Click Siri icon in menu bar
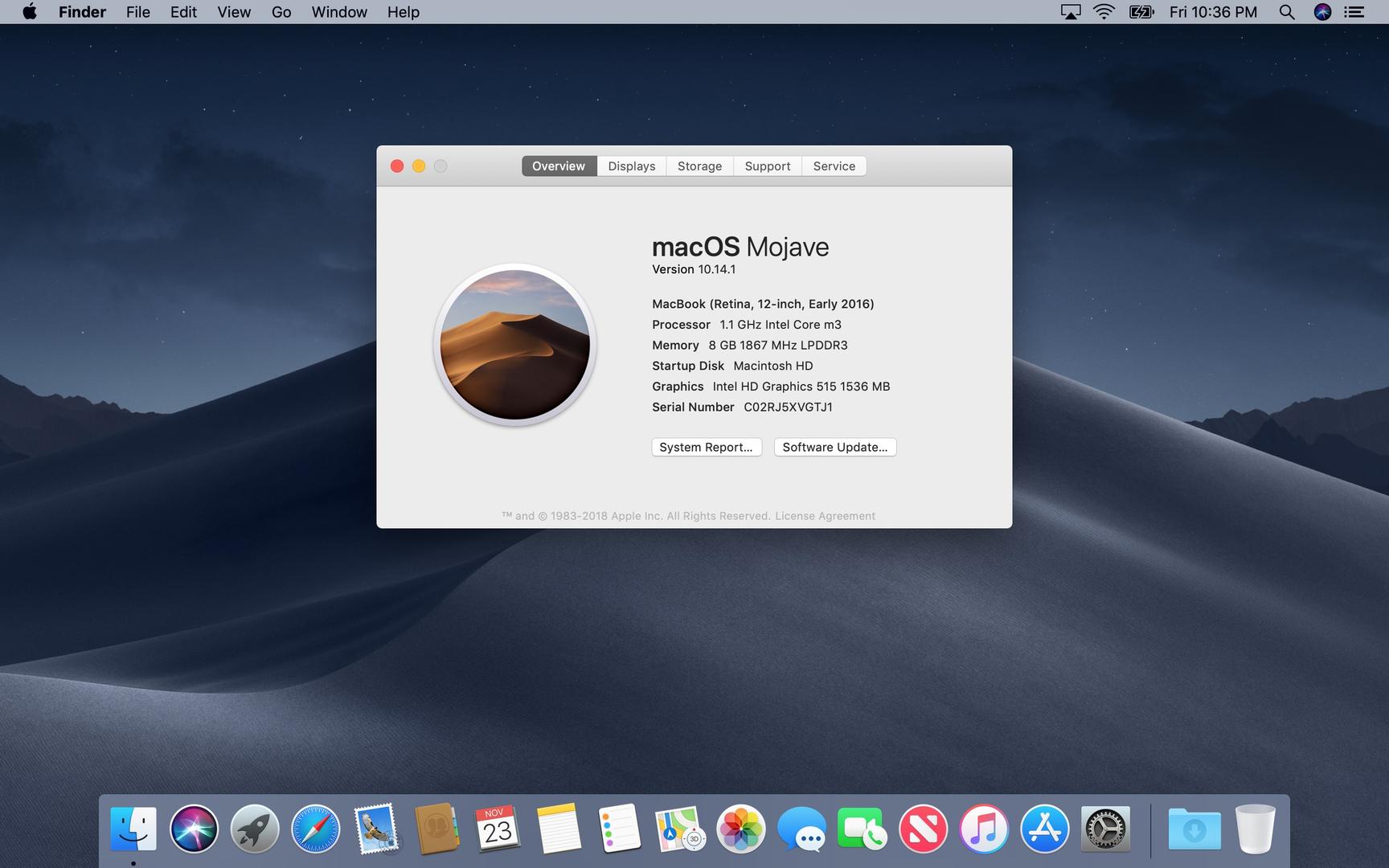 point(1322,12)
